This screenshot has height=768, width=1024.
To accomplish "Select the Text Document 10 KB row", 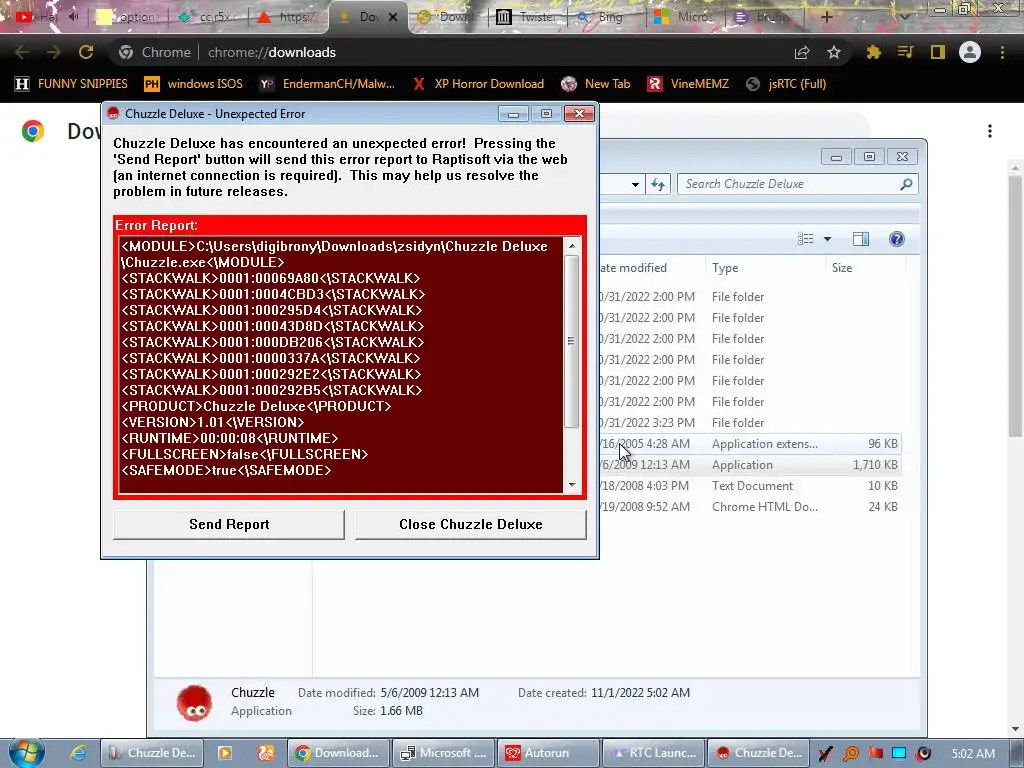I will tap(750, 486).
